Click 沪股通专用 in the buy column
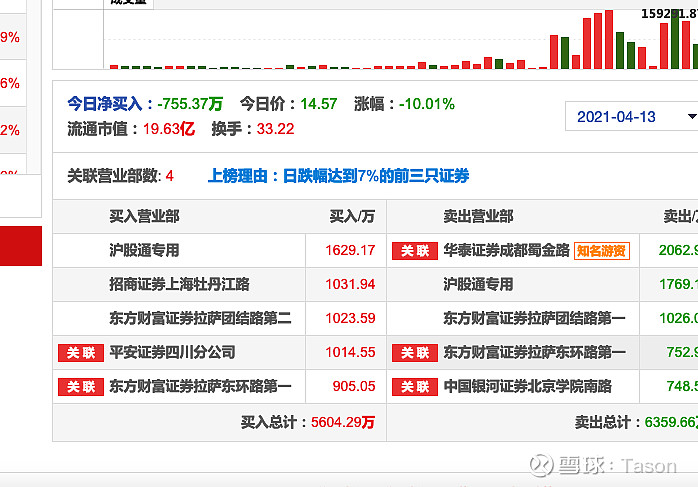This screenshot has height=487, width=698. tap(144, 250)
